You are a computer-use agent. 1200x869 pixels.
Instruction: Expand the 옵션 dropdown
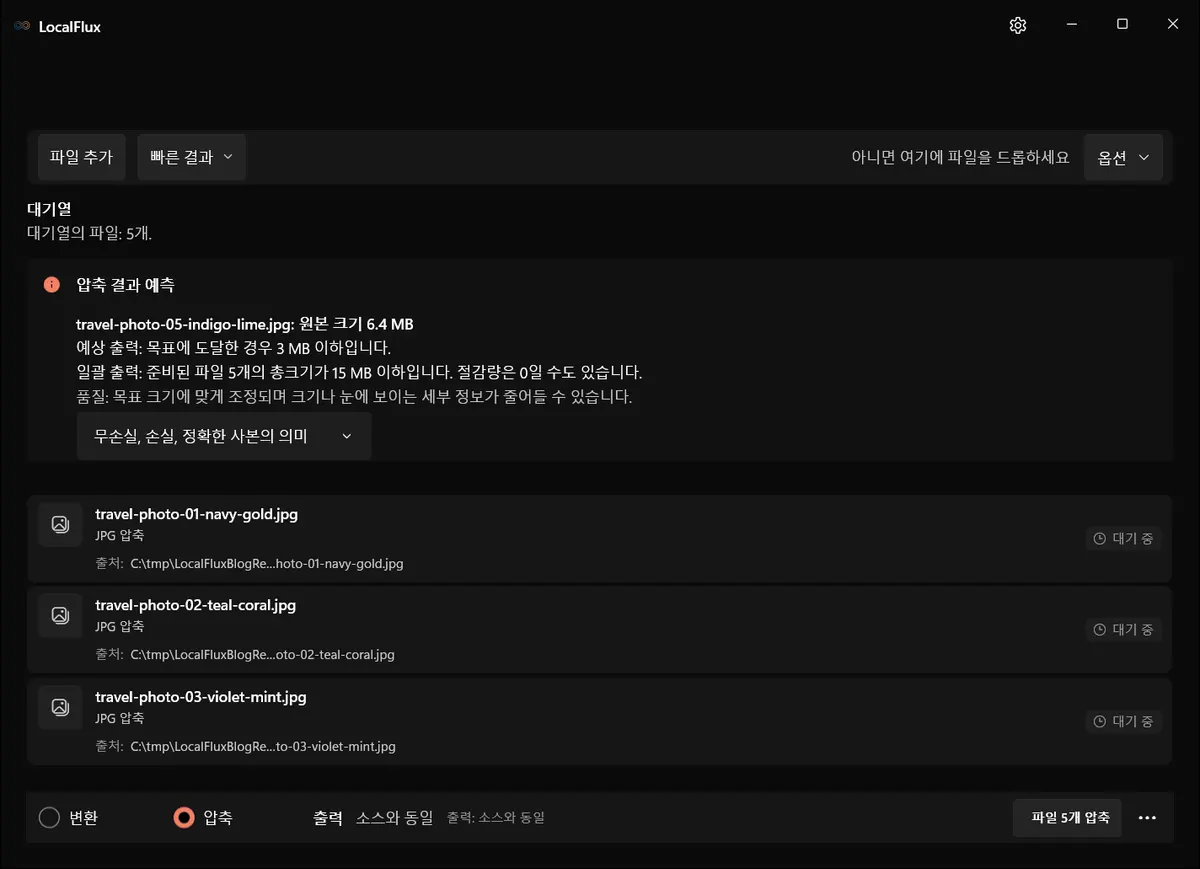click(x=1123, y=158)
